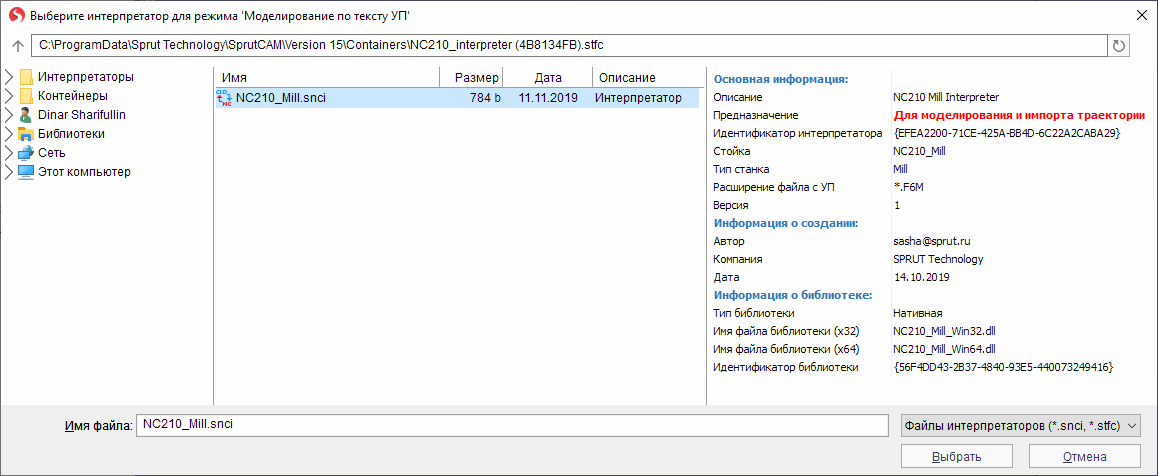Click the NC210_Mill_Win32.dll library value
The height and width of the screenshot is (476, 1158).
(x=945, y=331)
